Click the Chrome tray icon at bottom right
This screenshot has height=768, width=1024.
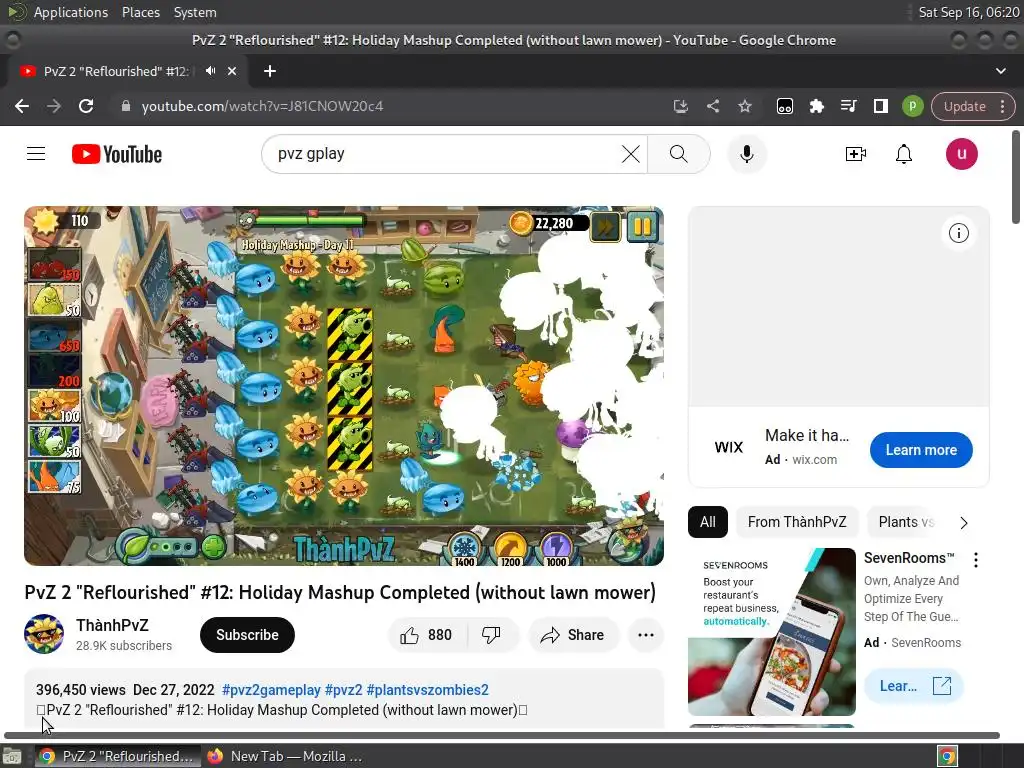(x=947, y=756)
